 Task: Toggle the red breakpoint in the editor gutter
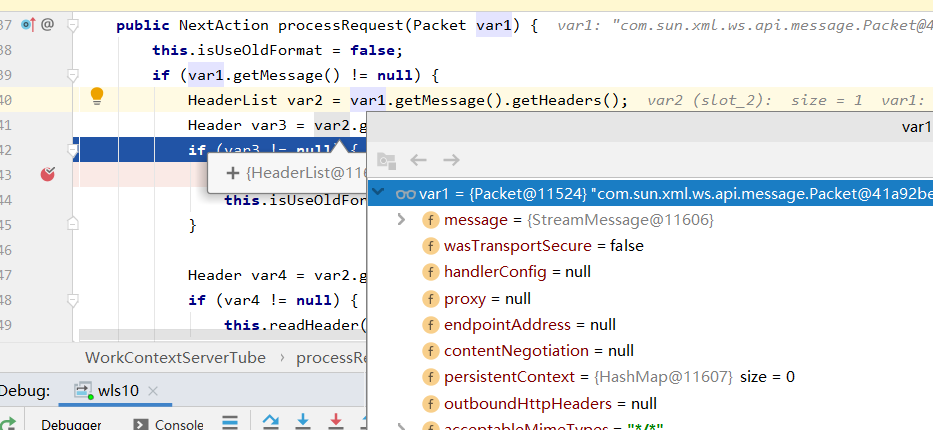47,174
